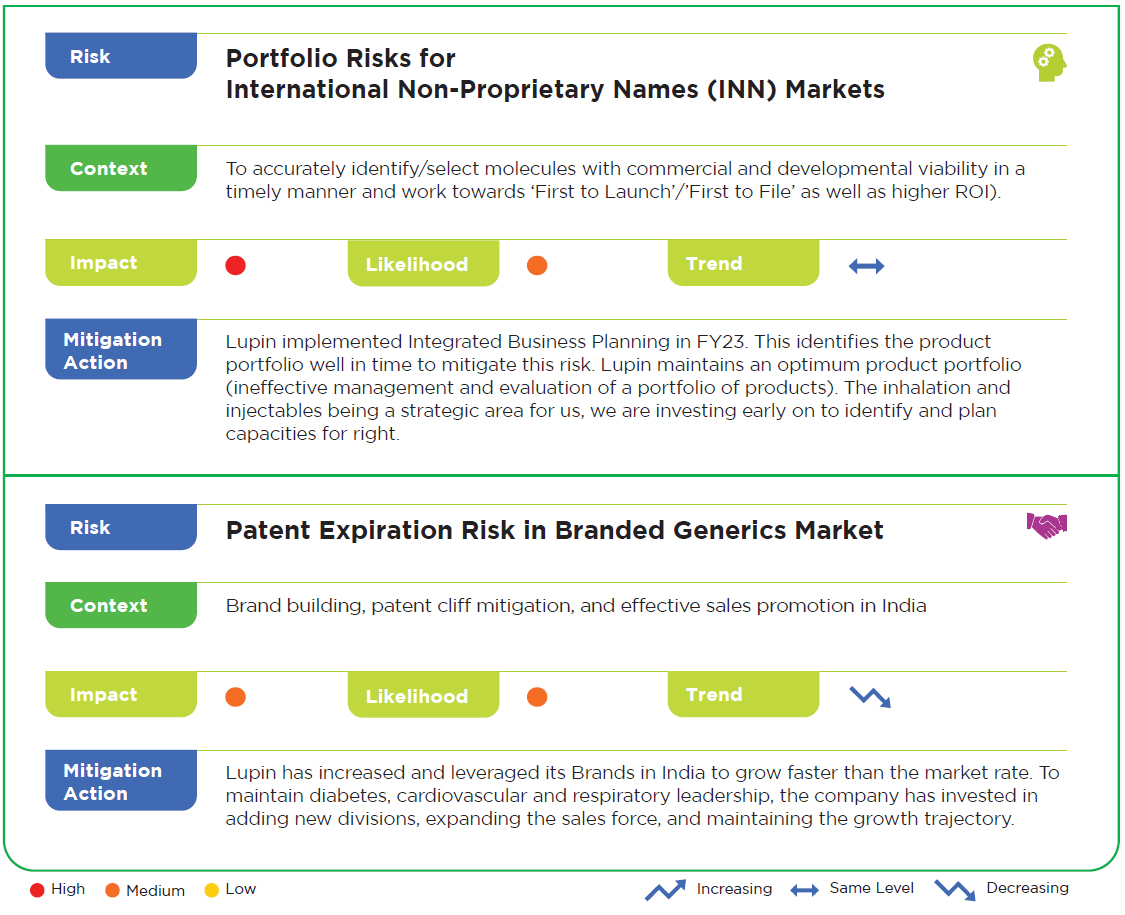The width and height of the screenshot is (1125, 915).
Task: Click the red Impact dot for Portfolio Risks
Action: tap(235, 265)
